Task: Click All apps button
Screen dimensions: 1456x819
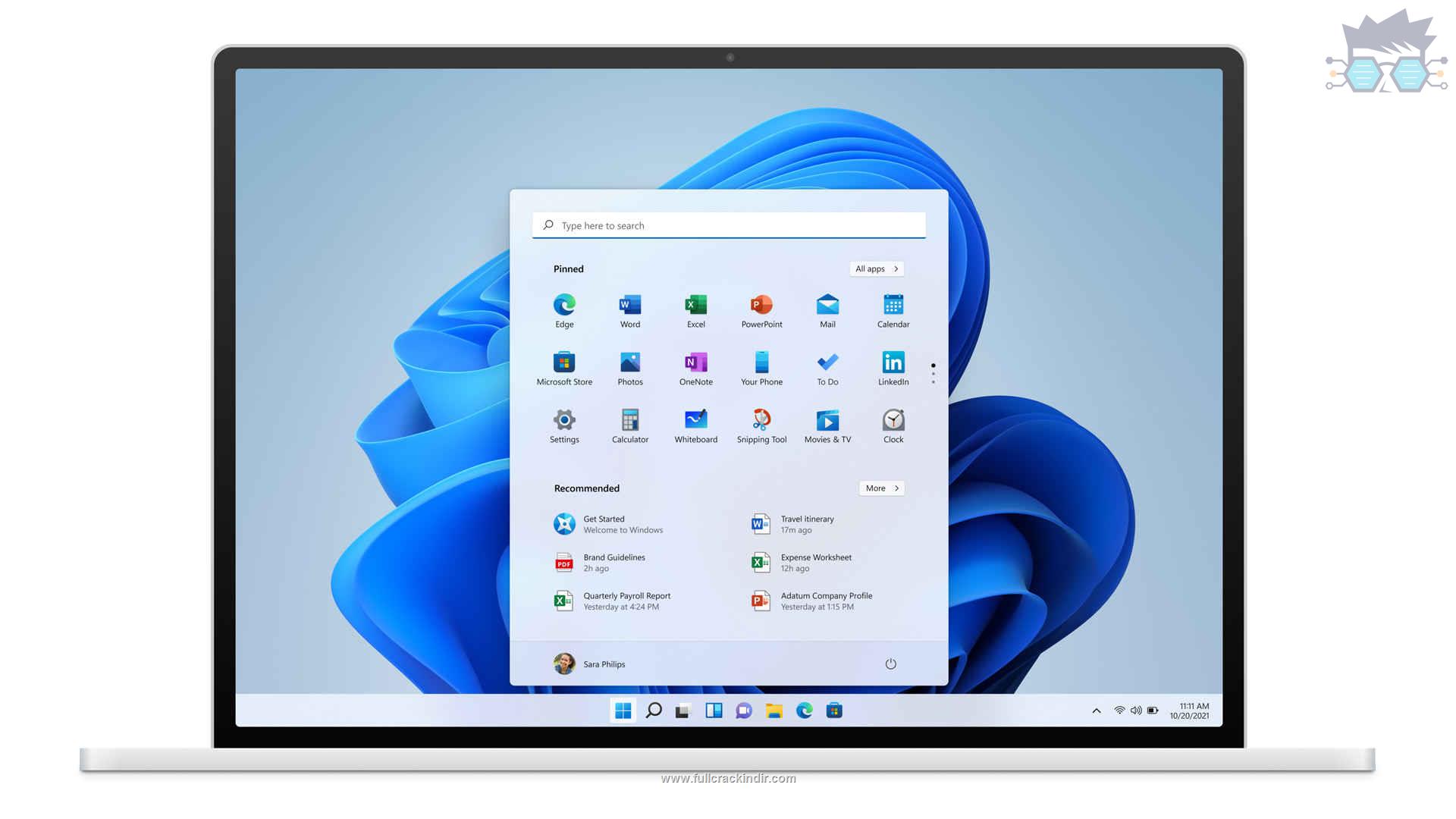Action: [877, 268]
